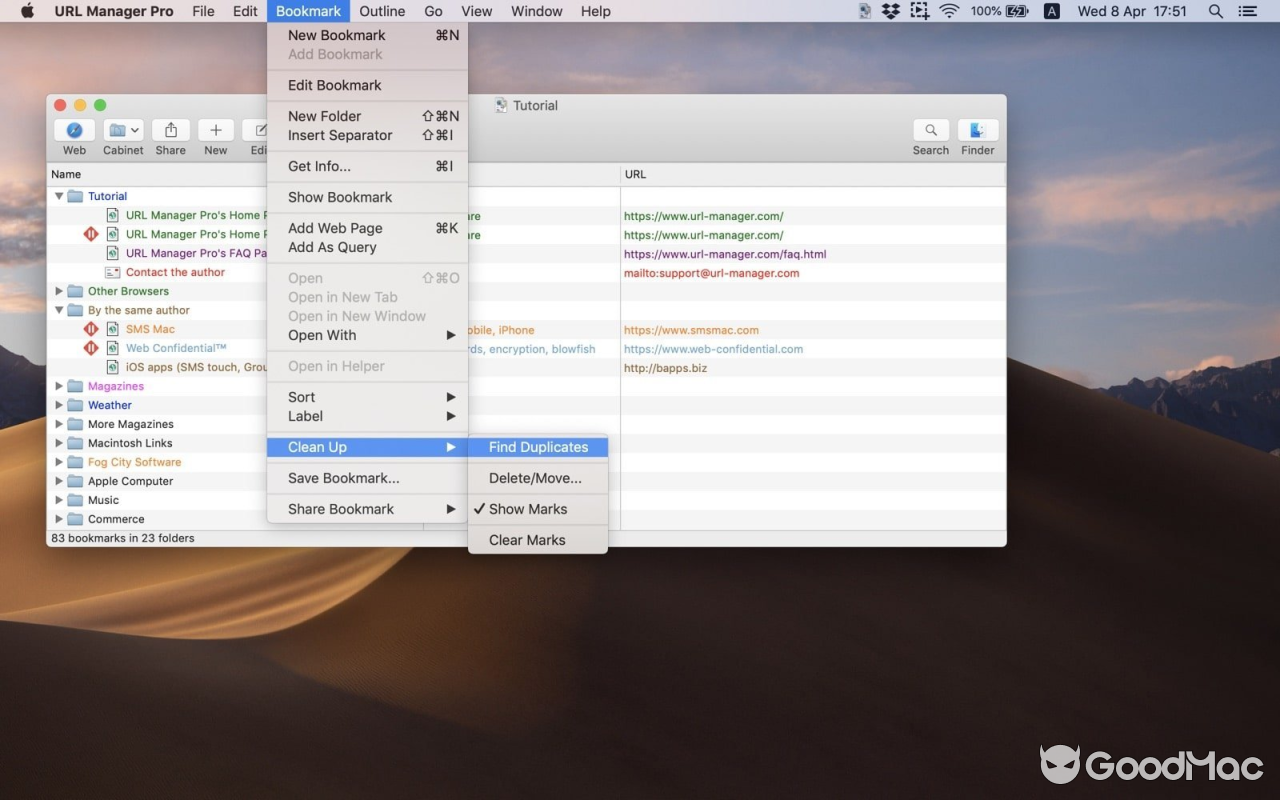This screenshot has height=800, width=1280.
Task: Choose Find Duplicates from Clean Up submenu
Action: tap(538, 447)
